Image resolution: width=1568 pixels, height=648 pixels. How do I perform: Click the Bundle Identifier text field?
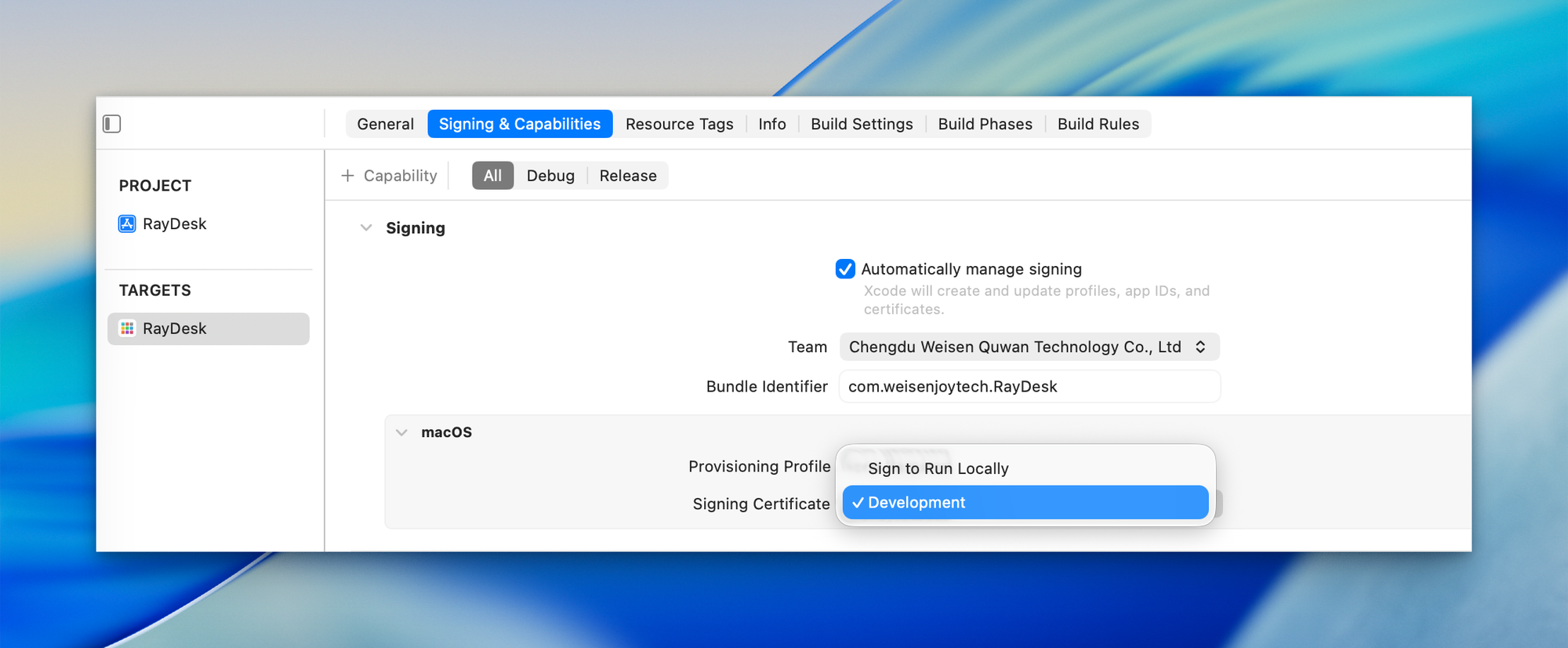pos(1029,387)
